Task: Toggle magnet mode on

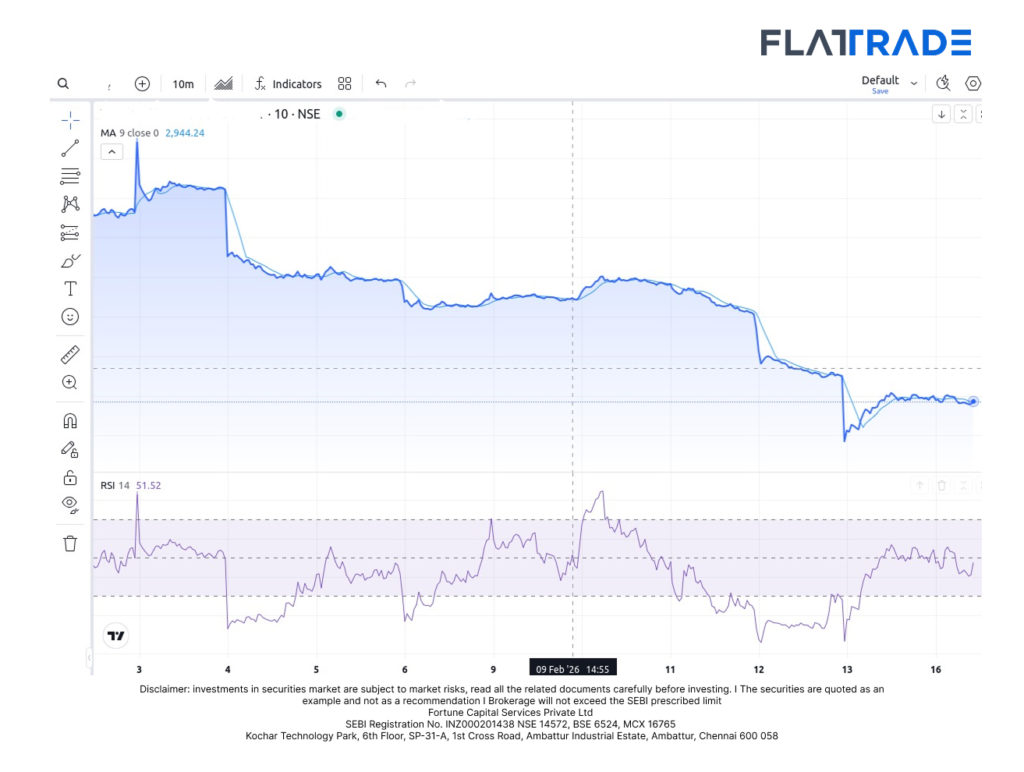Action: pos(70,421)
